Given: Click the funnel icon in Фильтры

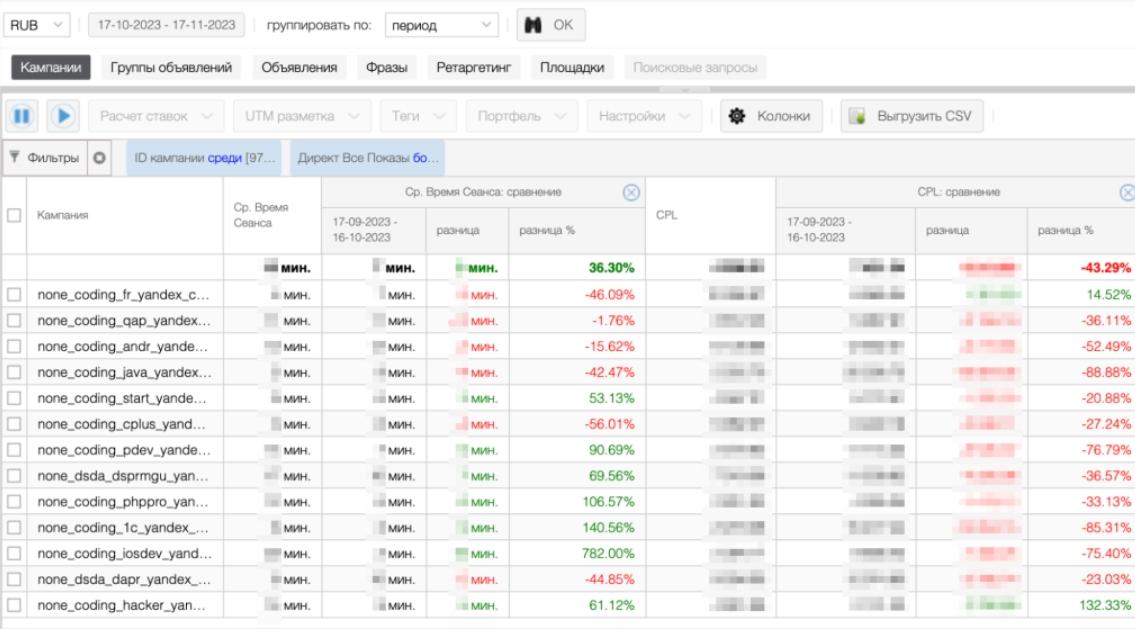Looking at the screenshot, I should point(14,157).
